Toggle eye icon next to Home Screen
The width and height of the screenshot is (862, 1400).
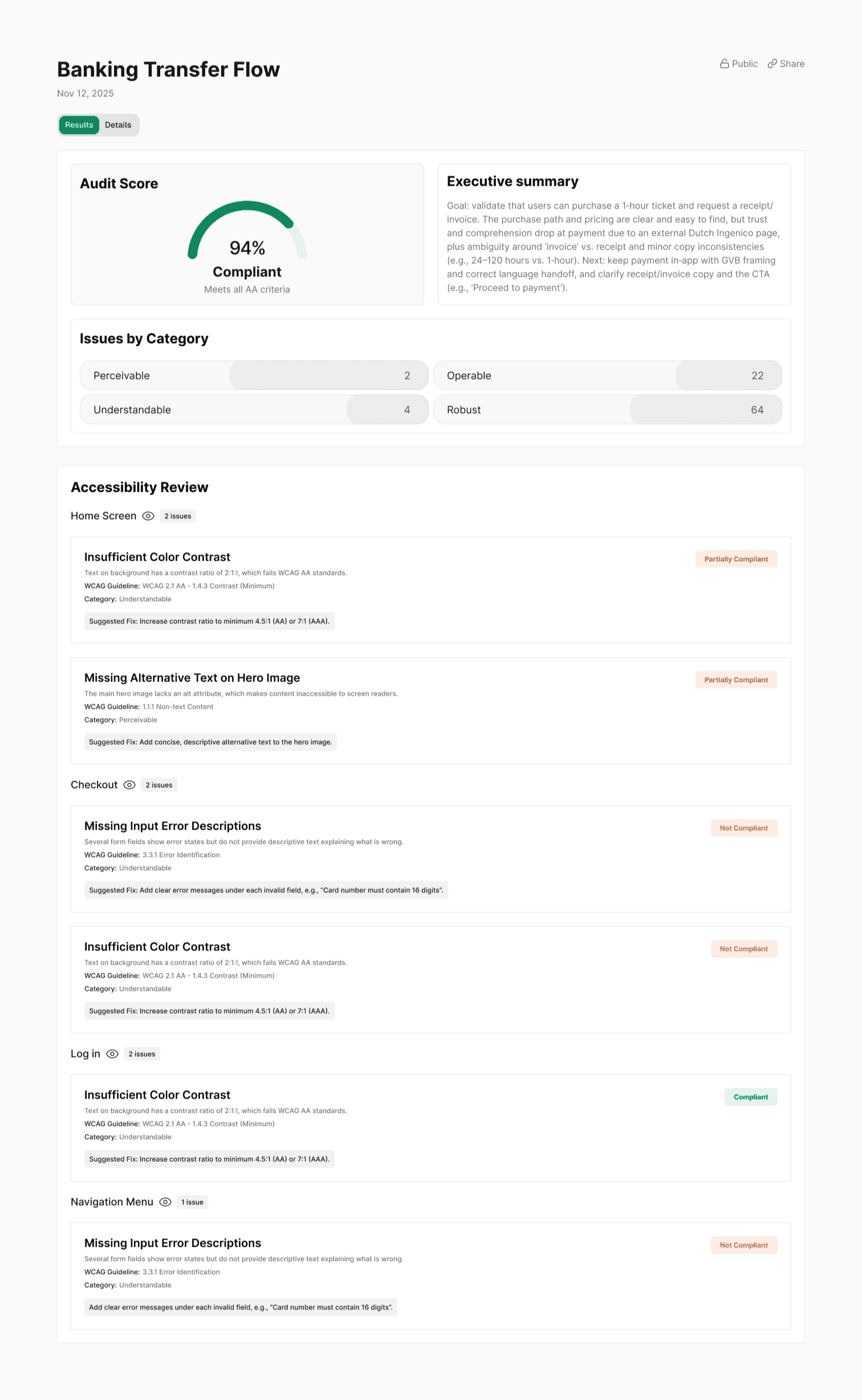coord(148,516)
